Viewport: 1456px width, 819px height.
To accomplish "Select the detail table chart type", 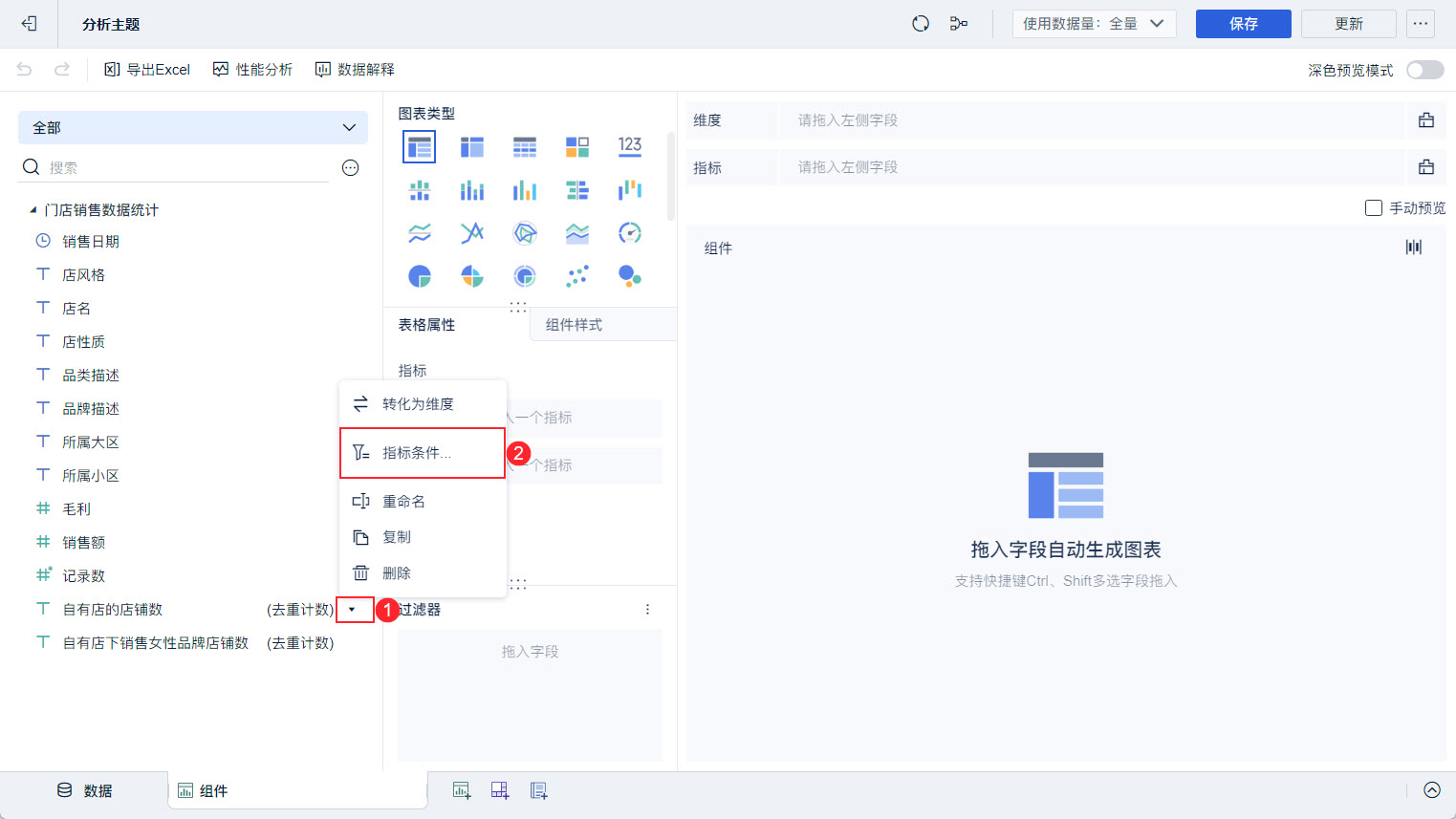I will point(525,147).
